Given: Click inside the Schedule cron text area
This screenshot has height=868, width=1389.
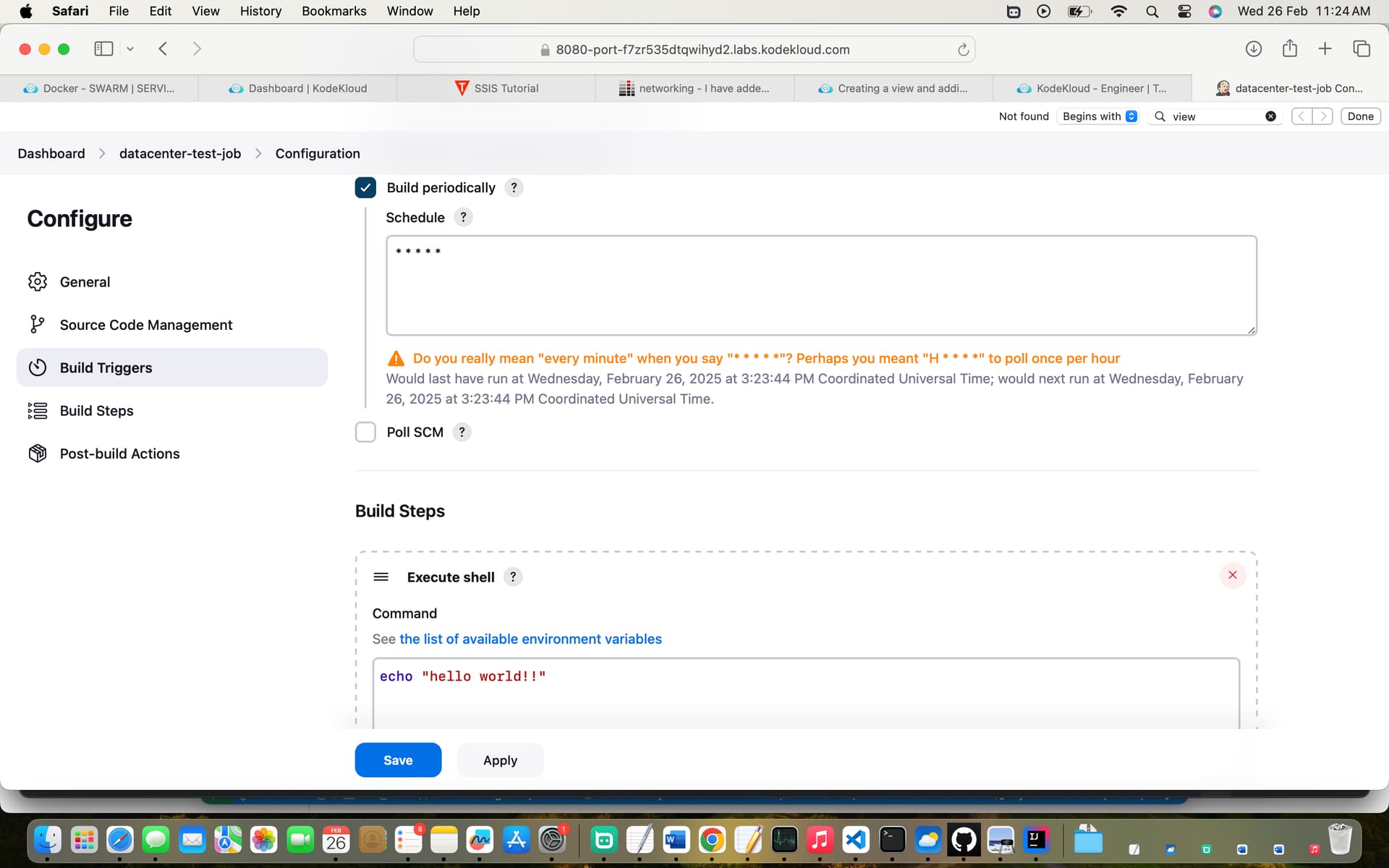Looking at the screenshot, I should pyautogui.click(x=820, y=286).
